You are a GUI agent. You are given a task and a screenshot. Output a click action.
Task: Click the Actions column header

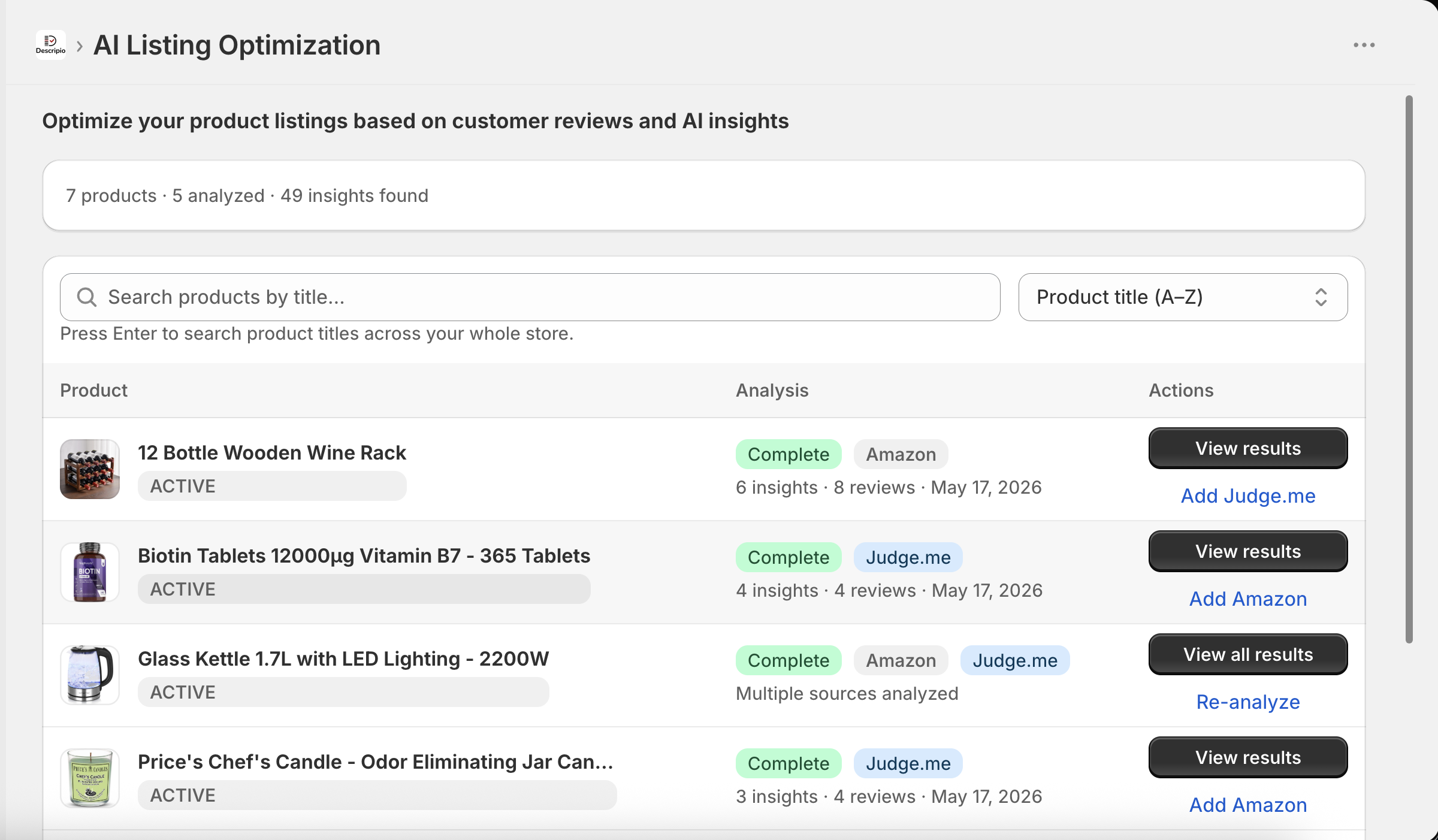[x=1181, y=391]
